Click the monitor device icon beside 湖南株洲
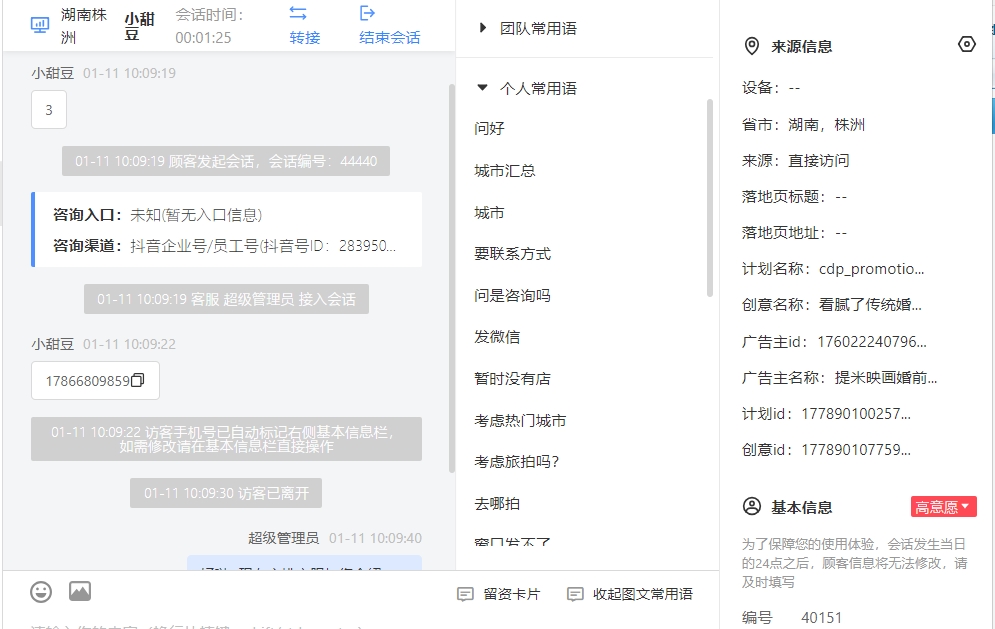This screenshot has width=995, height=629. tap(40, 25)
